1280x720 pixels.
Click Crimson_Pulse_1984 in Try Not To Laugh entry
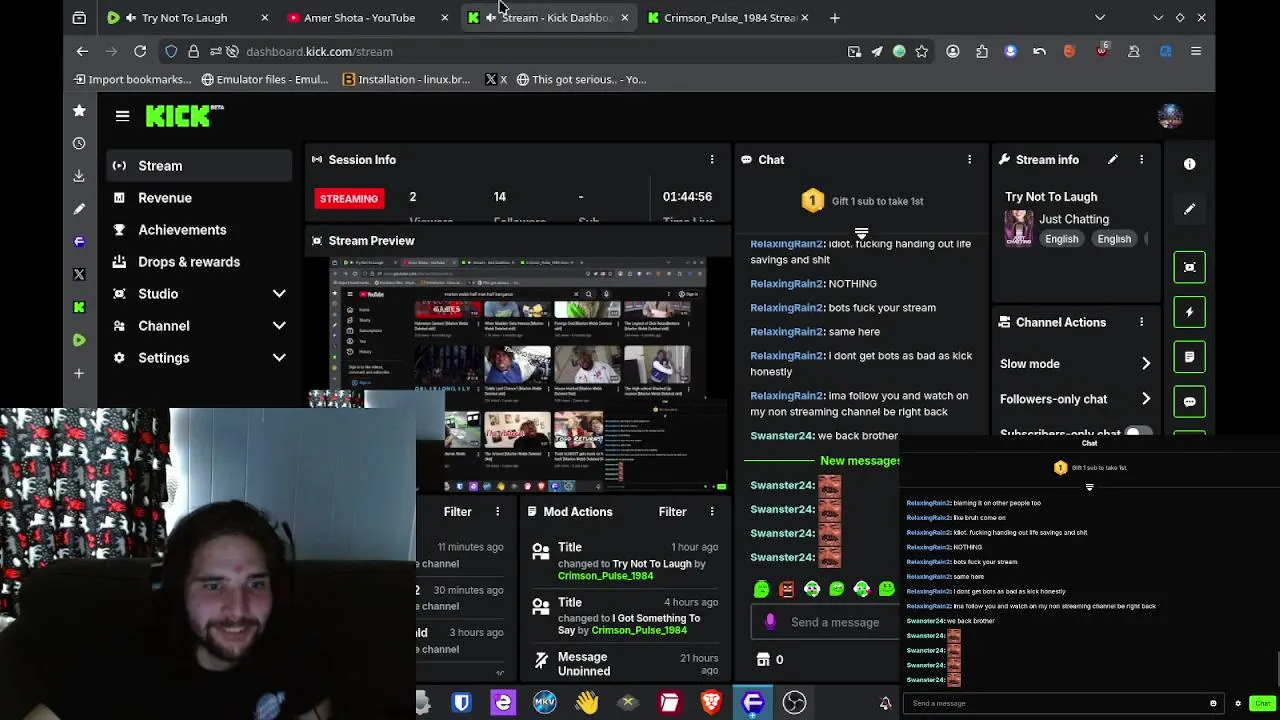click(x=606, y=576)
